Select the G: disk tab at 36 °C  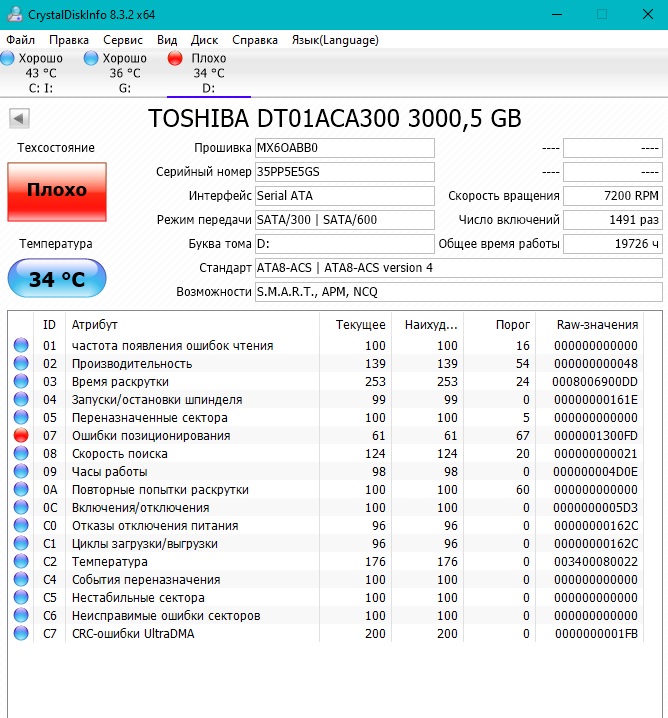point(125,73)
